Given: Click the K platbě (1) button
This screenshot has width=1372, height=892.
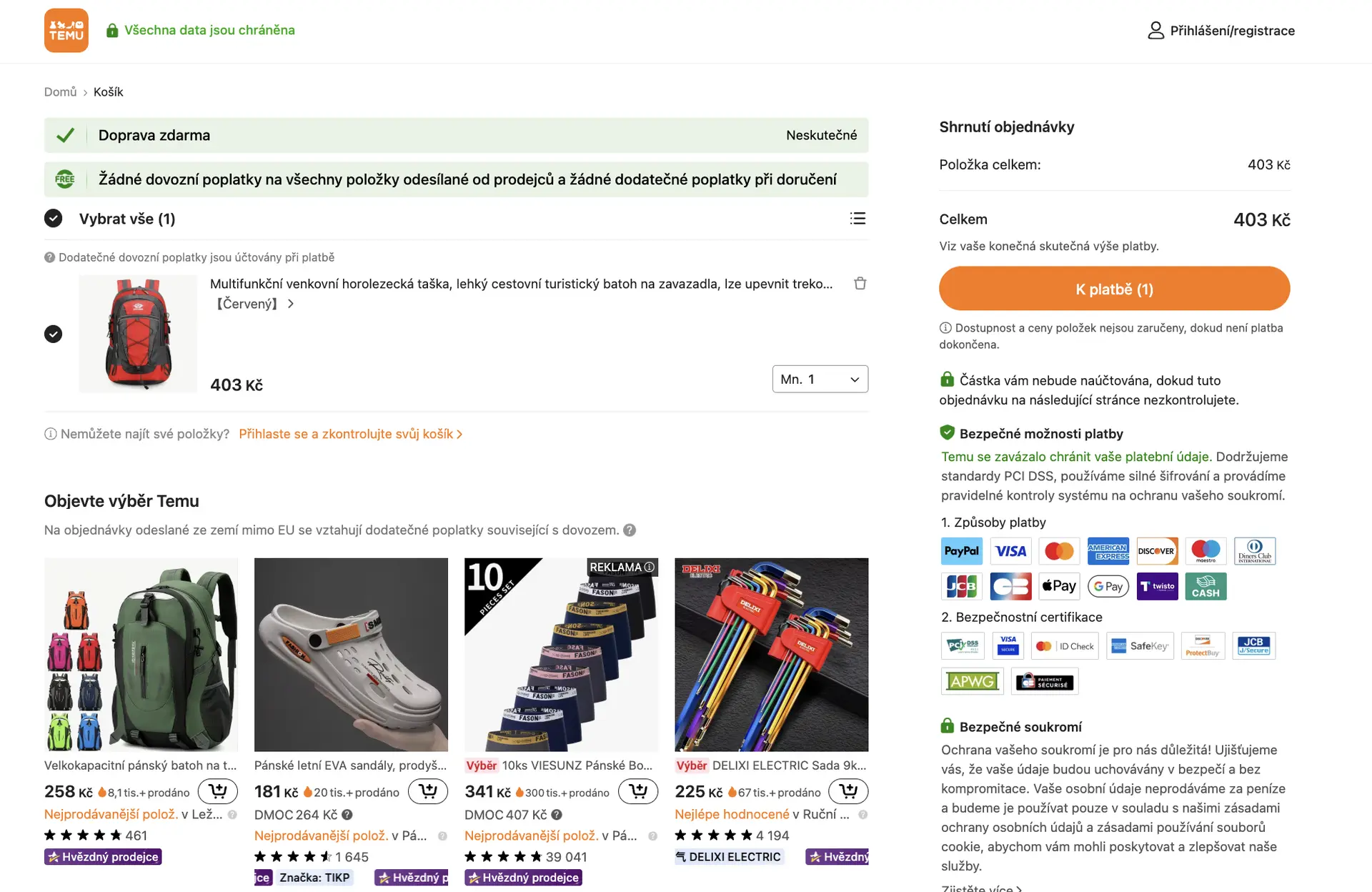Looking at the screenshot, I should tap(1114, 289).
